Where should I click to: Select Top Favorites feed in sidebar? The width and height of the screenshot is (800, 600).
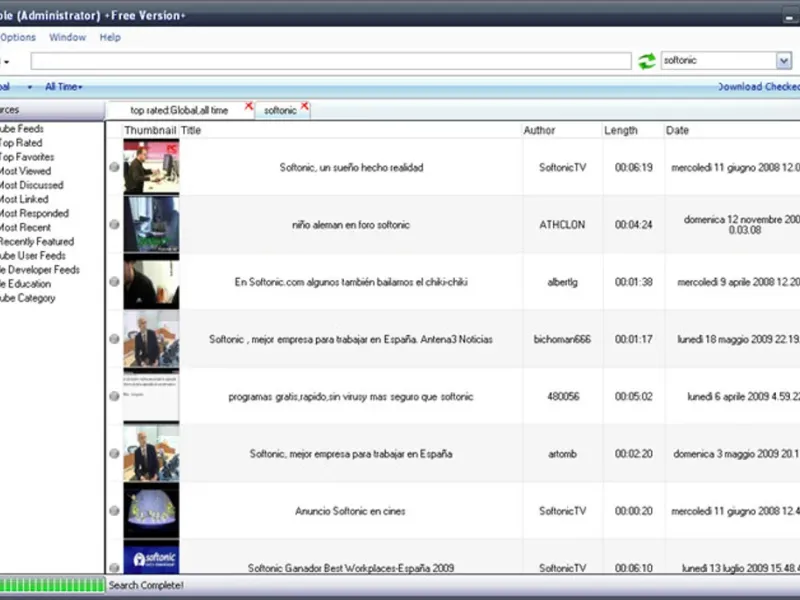coord(27,157)
